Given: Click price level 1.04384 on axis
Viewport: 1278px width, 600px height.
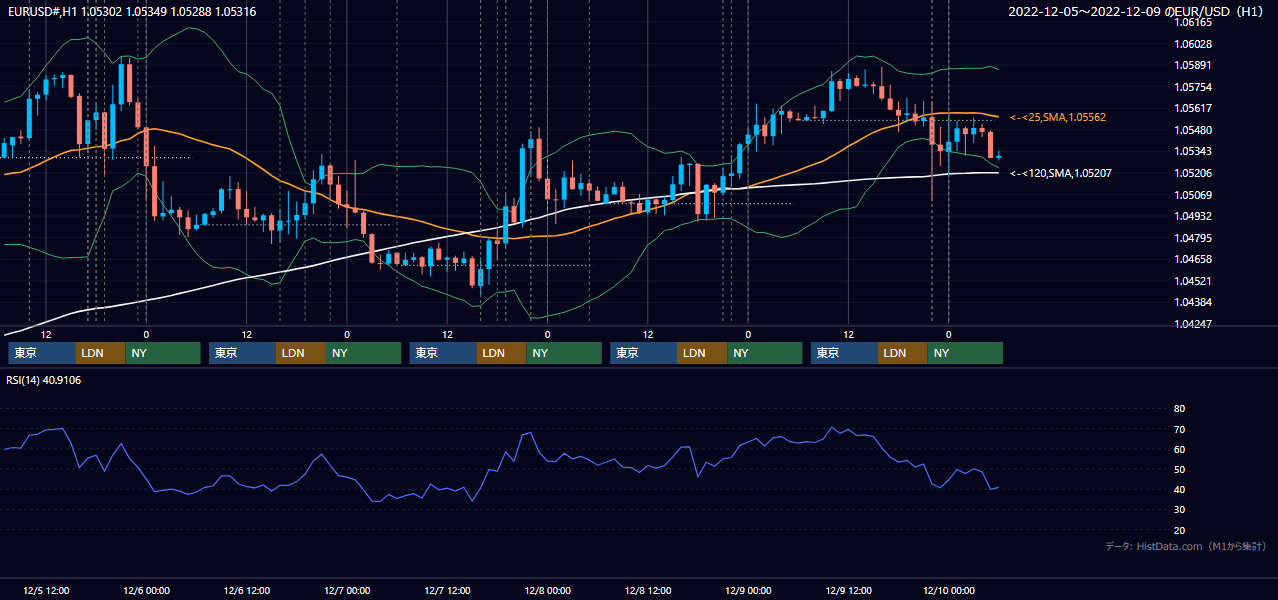Looking at the screenshot, I should point(1192,302).
